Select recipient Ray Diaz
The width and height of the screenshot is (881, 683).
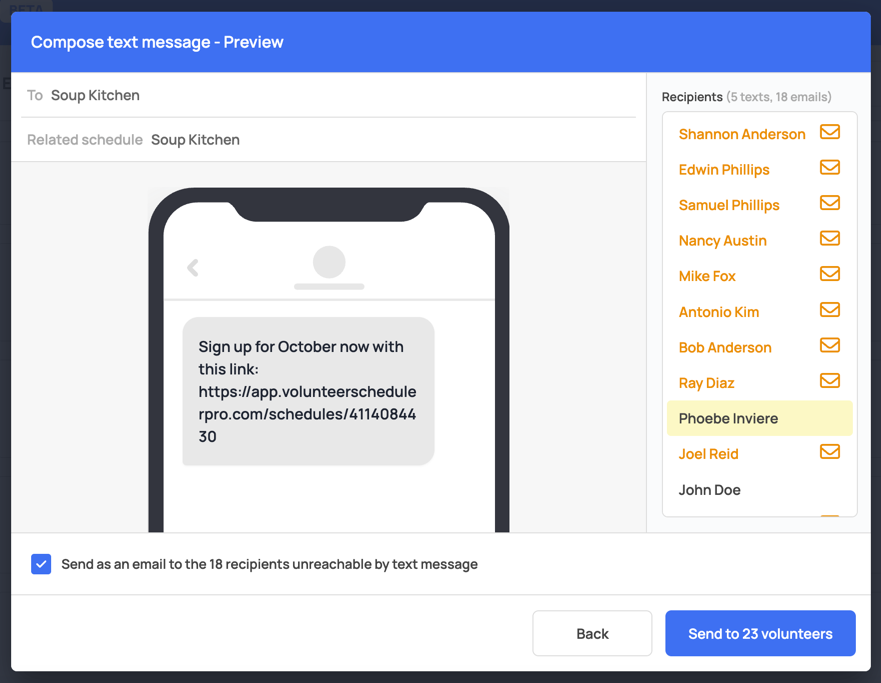tap(706, 383)
